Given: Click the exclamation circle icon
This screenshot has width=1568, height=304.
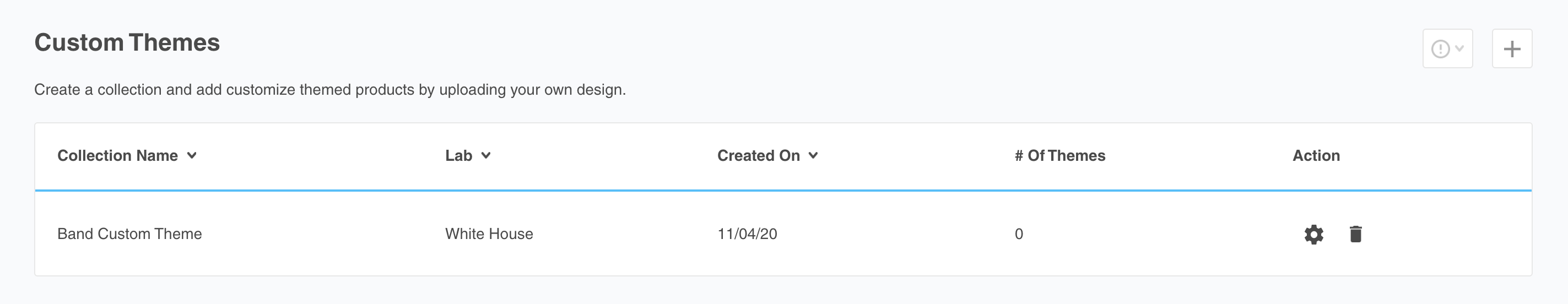Looking at the screenshot, I should (x=1440, y=48).
